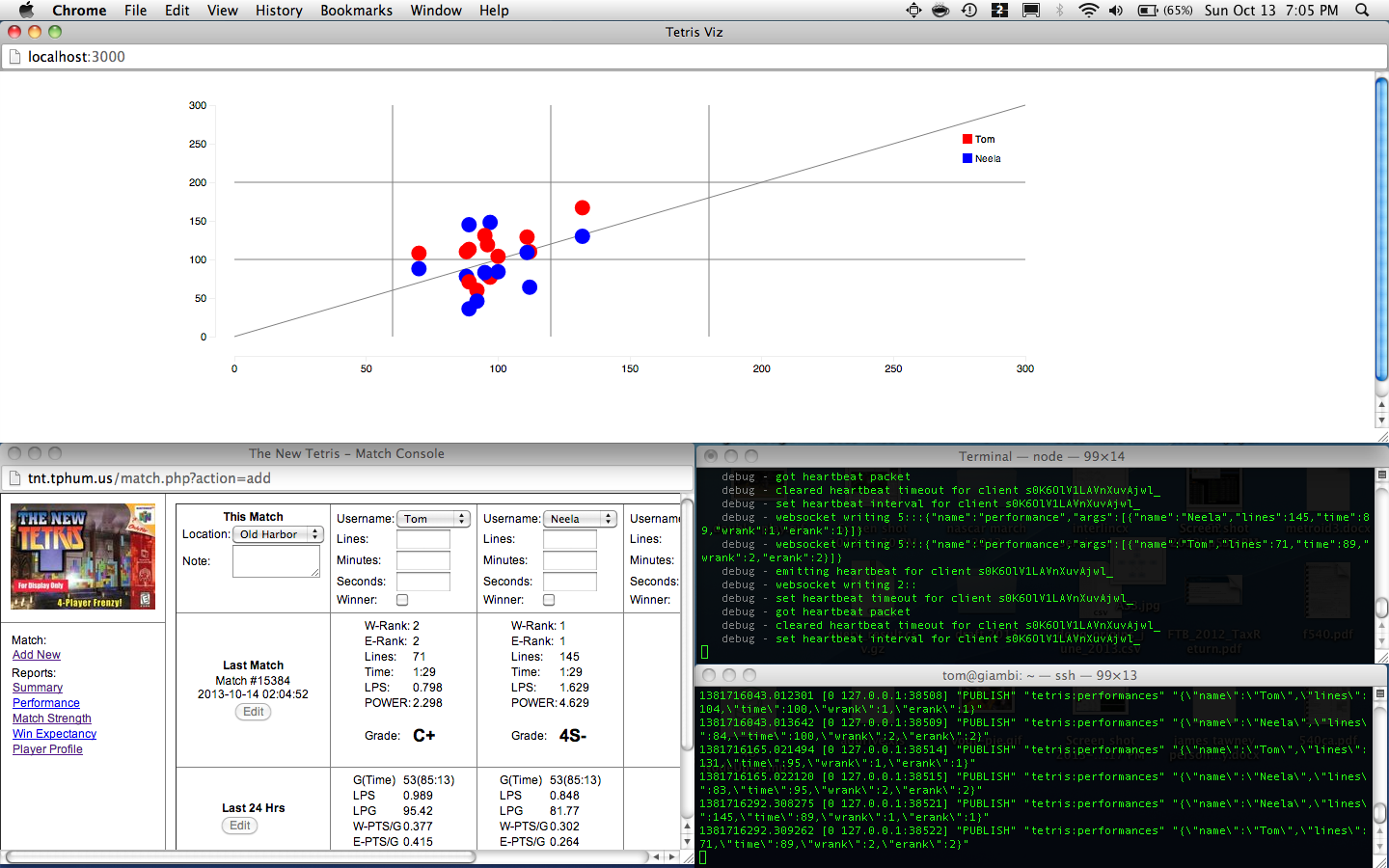Click Edit button under Last Match
The image size is (1389, 868).
click(254, 712)
